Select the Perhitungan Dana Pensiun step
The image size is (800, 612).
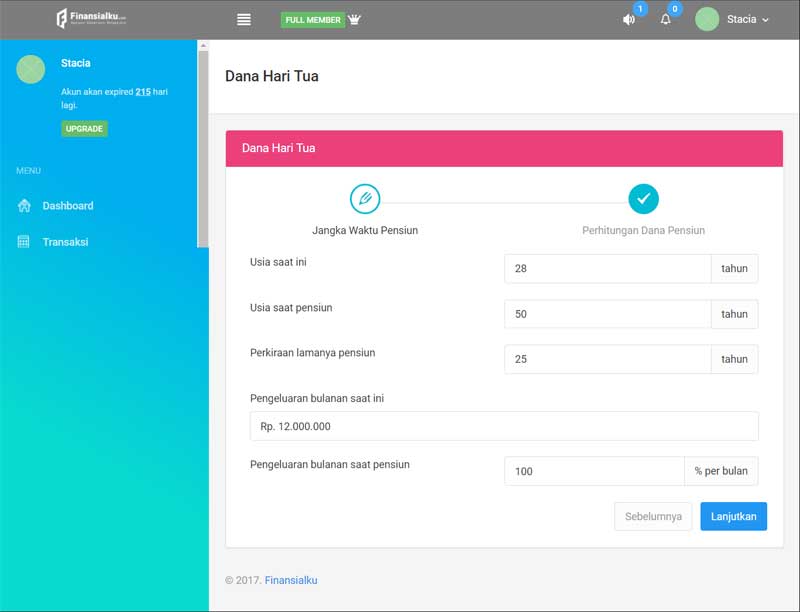[x=643, y=199]
